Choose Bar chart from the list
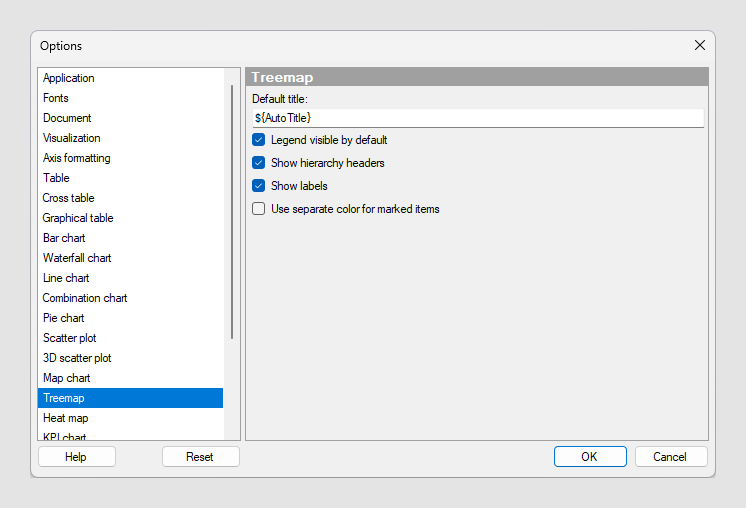This screenshot has height=508, width=746. coord(64,238)
